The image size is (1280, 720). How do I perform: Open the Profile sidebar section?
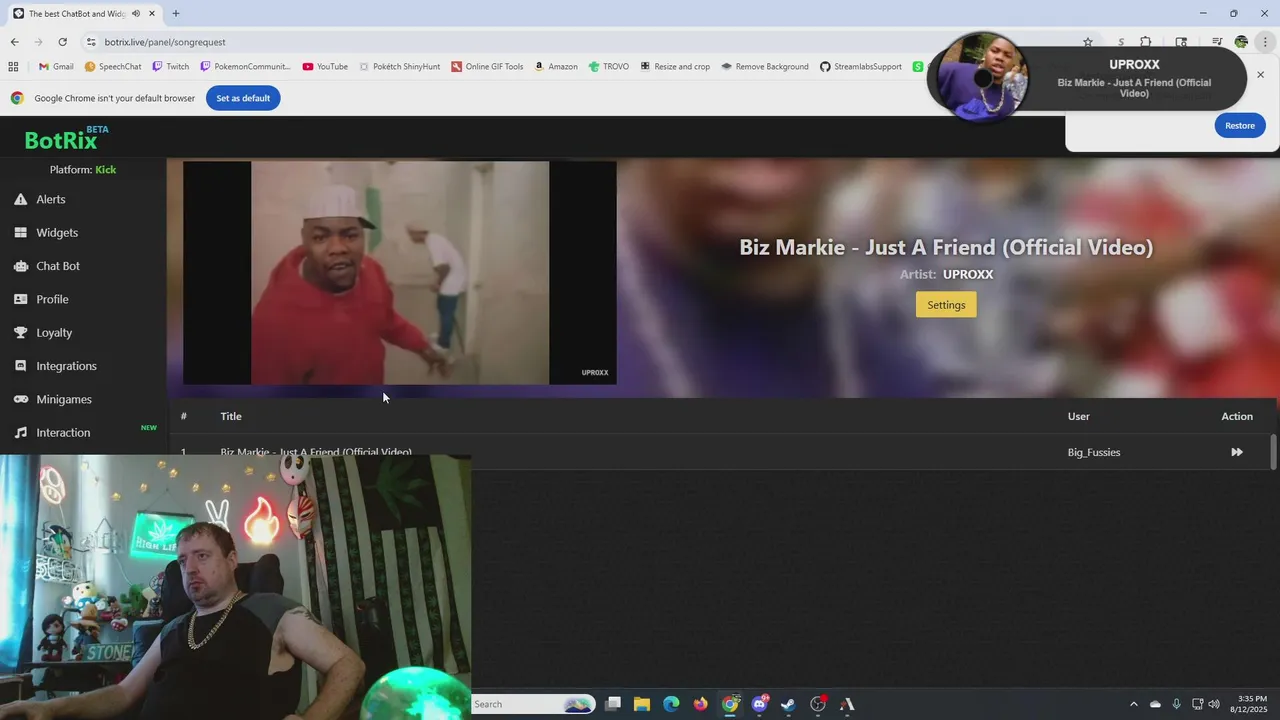[x=52, y=299]
